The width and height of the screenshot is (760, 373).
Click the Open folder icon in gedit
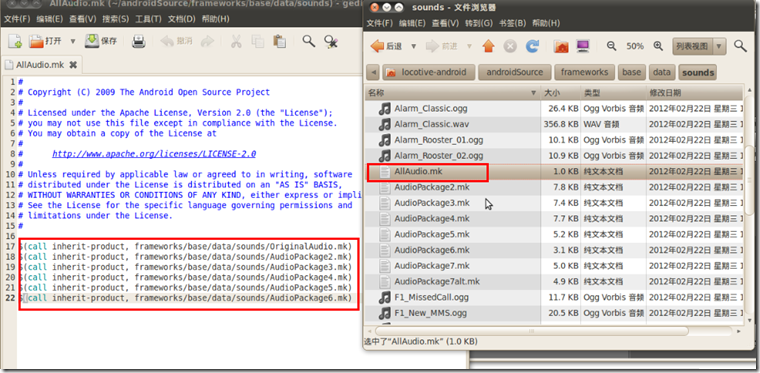[x=36, y=41]
